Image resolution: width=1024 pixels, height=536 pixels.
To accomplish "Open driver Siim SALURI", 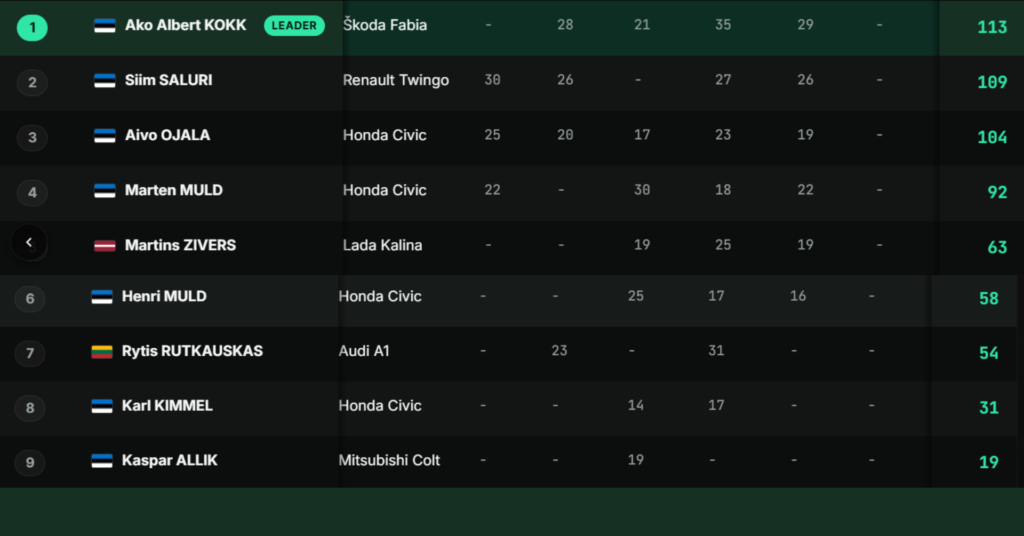I will tap(168, 80).
